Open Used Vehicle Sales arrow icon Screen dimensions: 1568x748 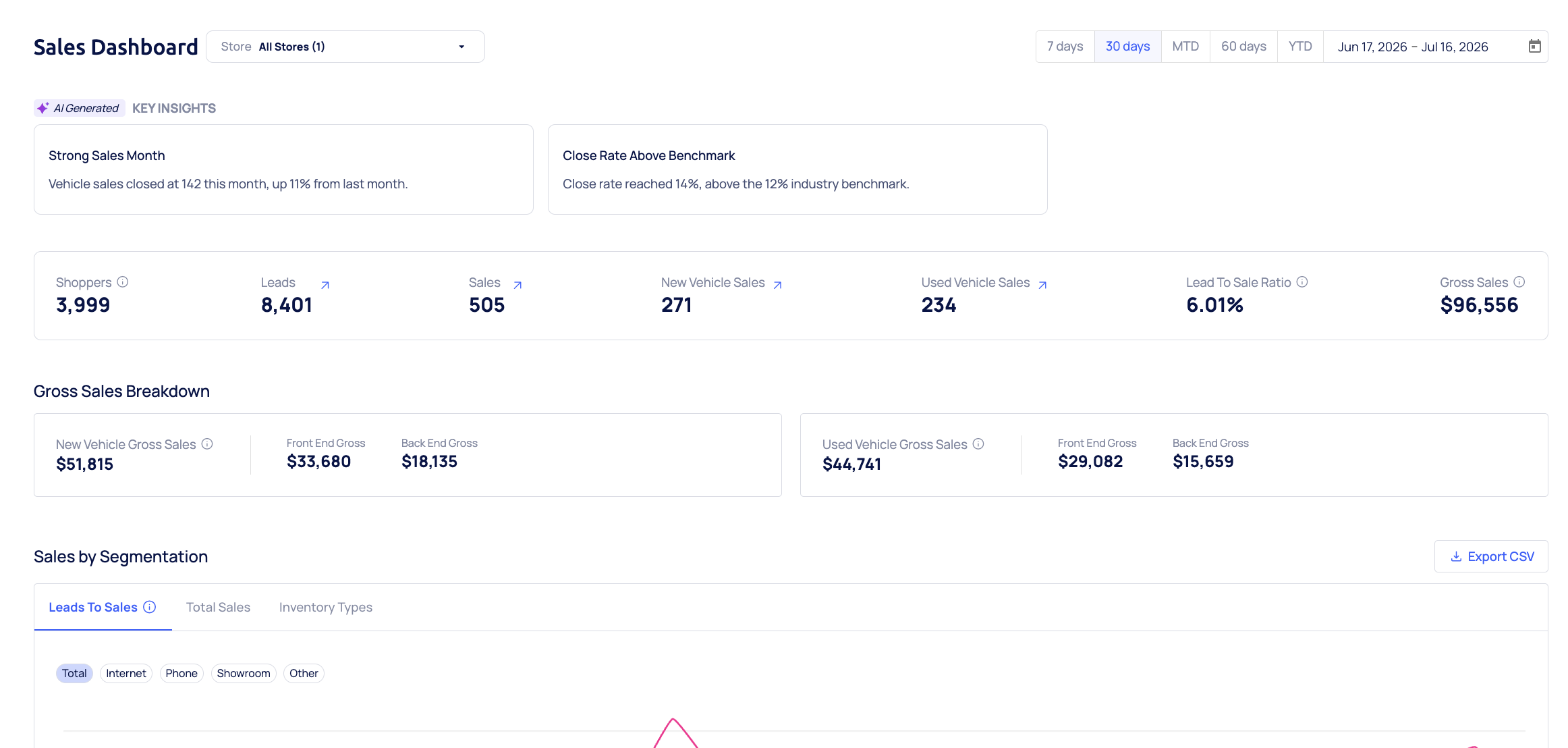[1042, 285]
